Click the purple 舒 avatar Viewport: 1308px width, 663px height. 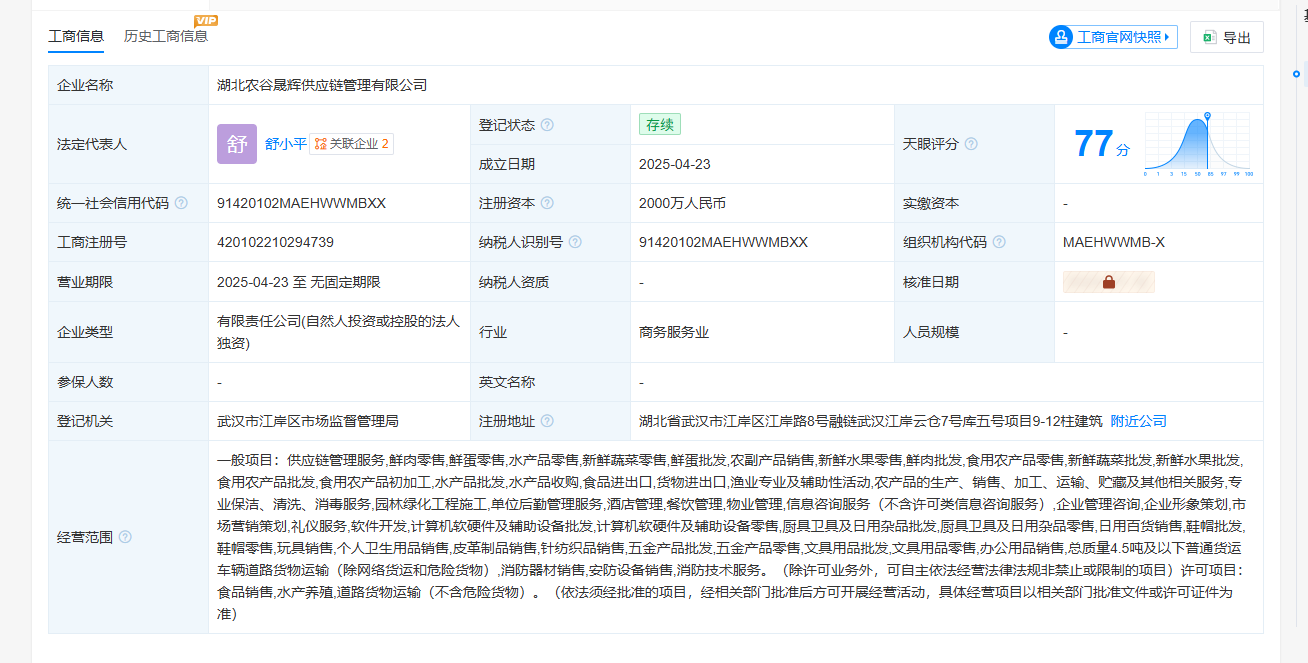coord(237,144)
